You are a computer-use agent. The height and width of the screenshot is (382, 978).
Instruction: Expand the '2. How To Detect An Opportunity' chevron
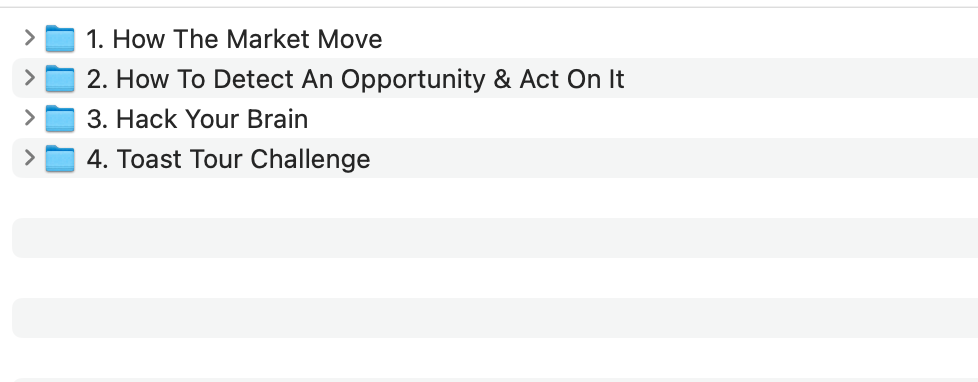click(x=29, y=78)
